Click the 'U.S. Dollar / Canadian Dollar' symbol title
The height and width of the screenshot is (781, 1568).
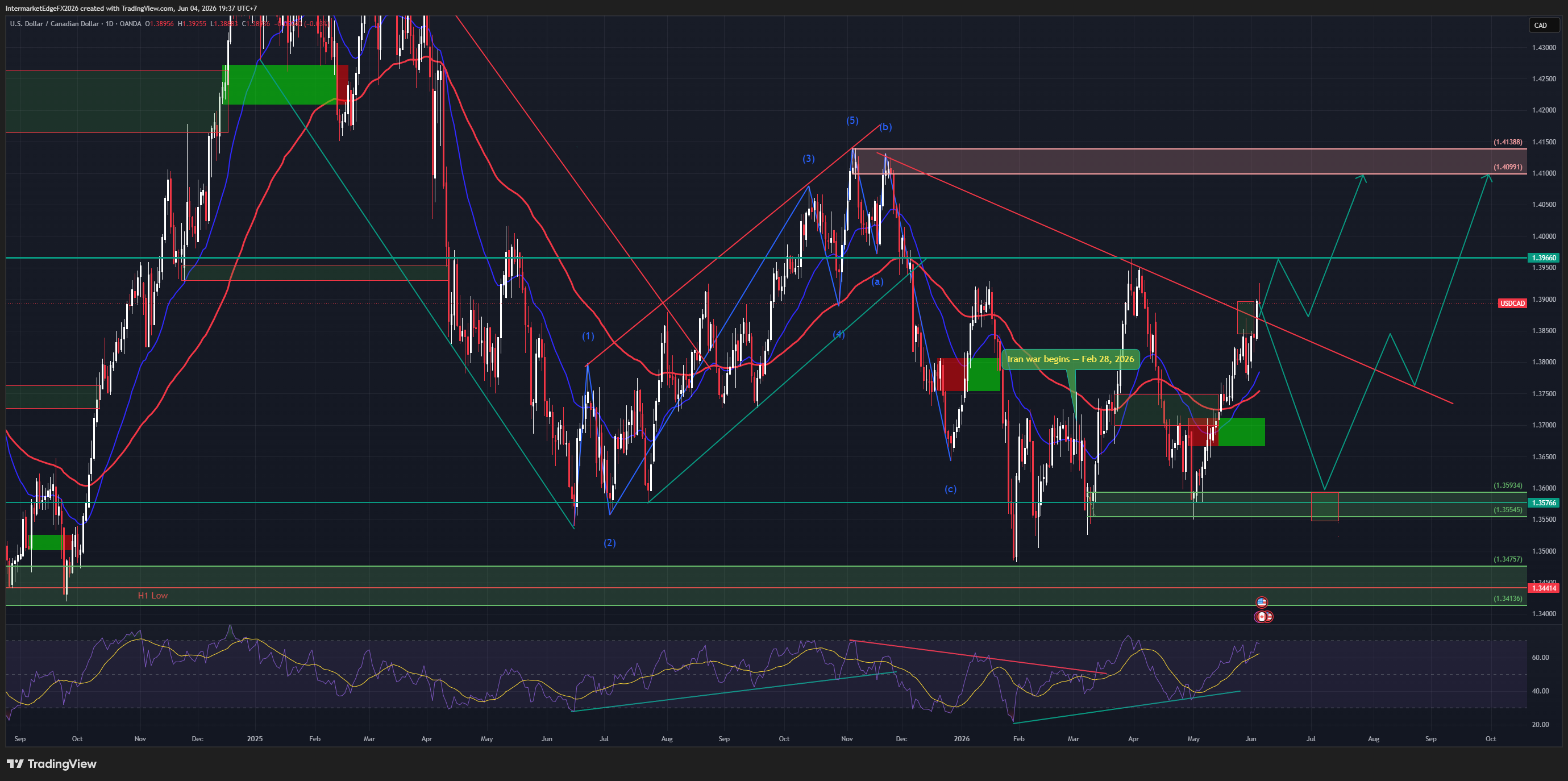54,24
